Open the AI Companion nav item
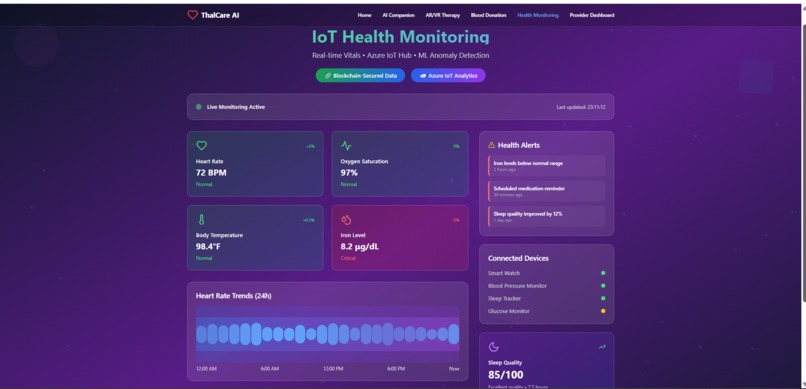806x389 pixels. tap(398, 15)
